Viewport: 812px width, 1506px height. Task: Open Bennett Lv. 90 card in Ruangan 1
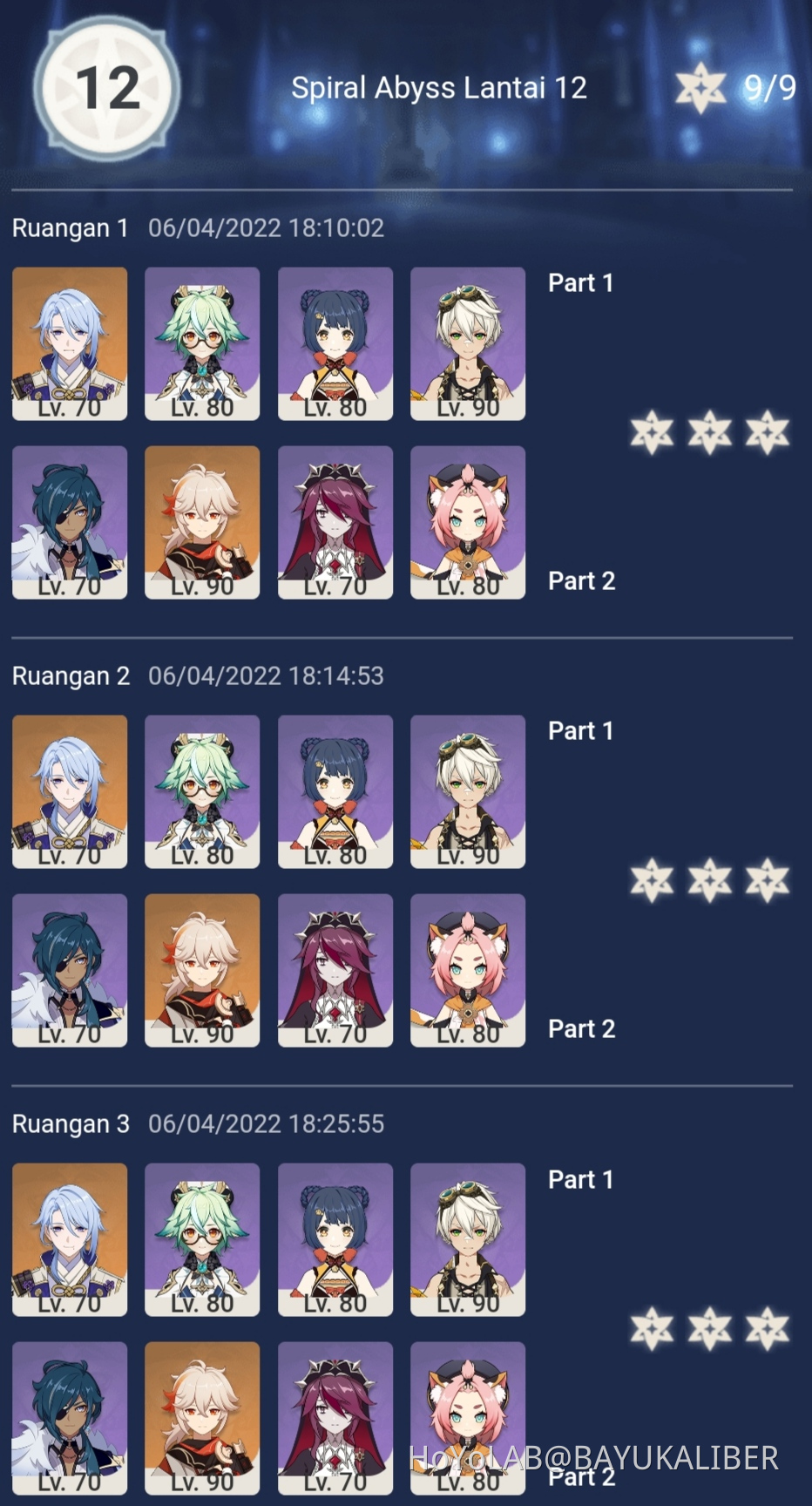pos(468,344)
